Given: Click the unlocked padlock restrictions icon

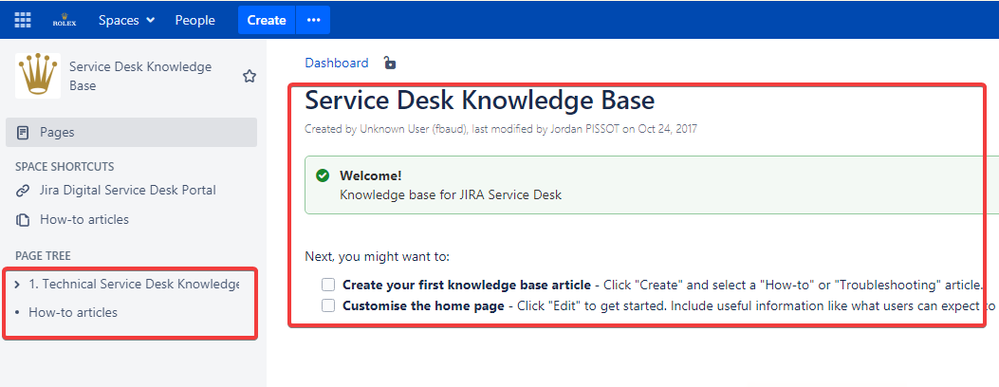Looking at the screenshot, I should point(389,62).
